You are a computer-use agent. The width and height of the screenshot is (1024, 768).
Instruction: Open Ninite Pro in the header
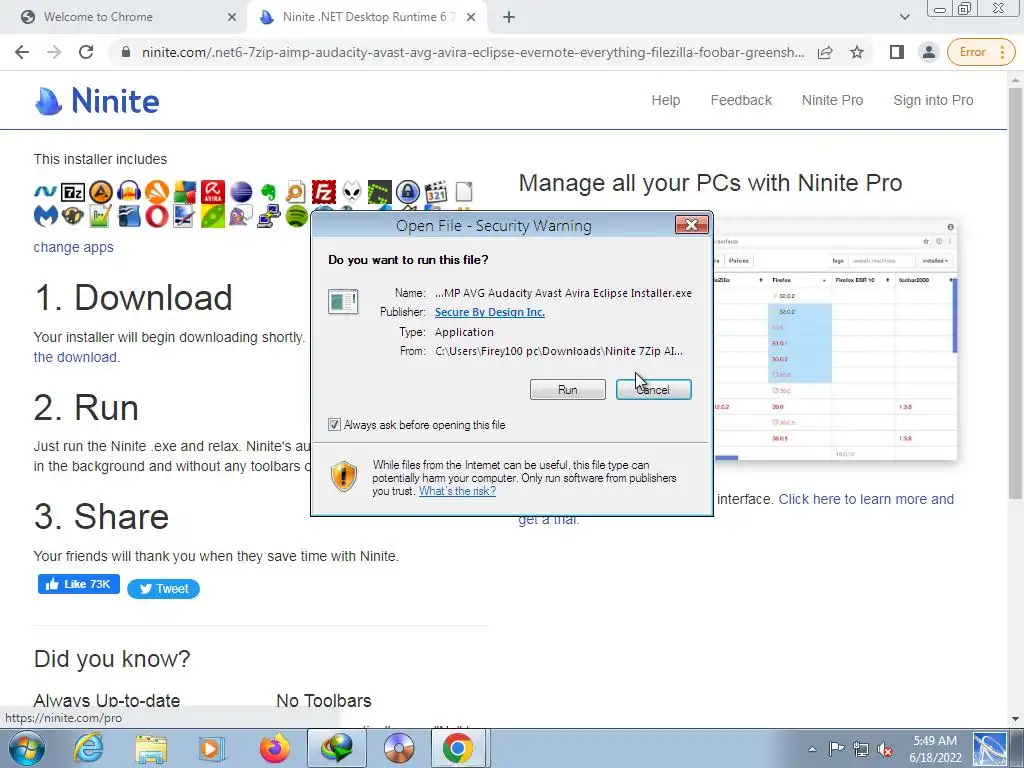[833, 100]
